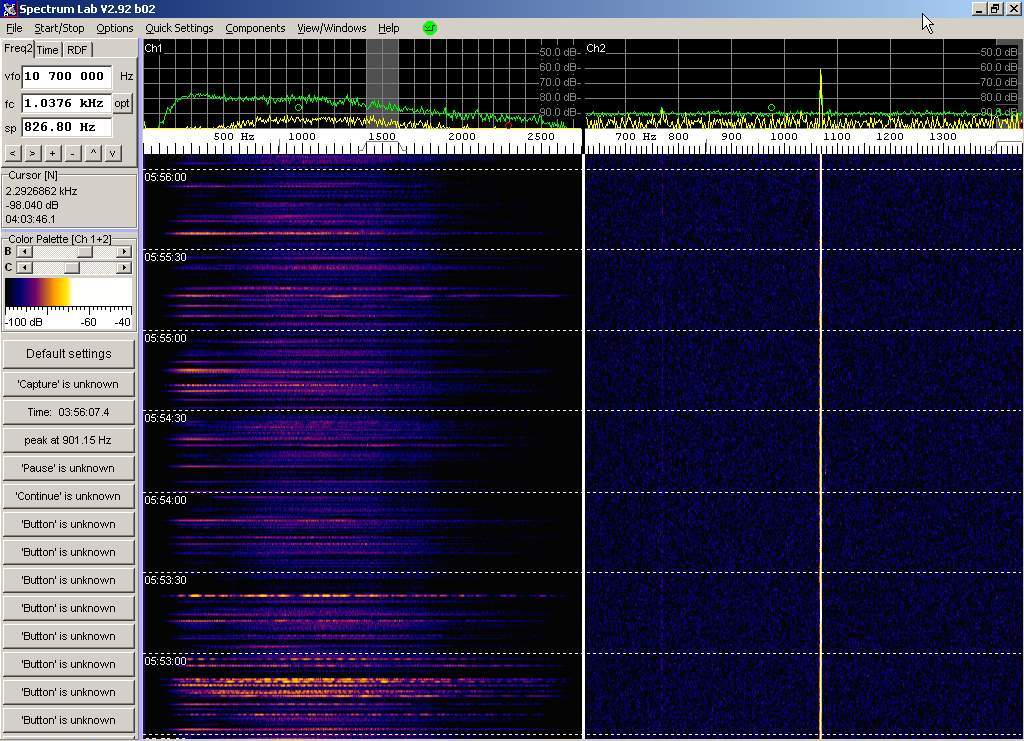This screenshot has height=741, width=1024.
Task: Click the 'opt' button beside fc field
Action: [x=122, y=103]
